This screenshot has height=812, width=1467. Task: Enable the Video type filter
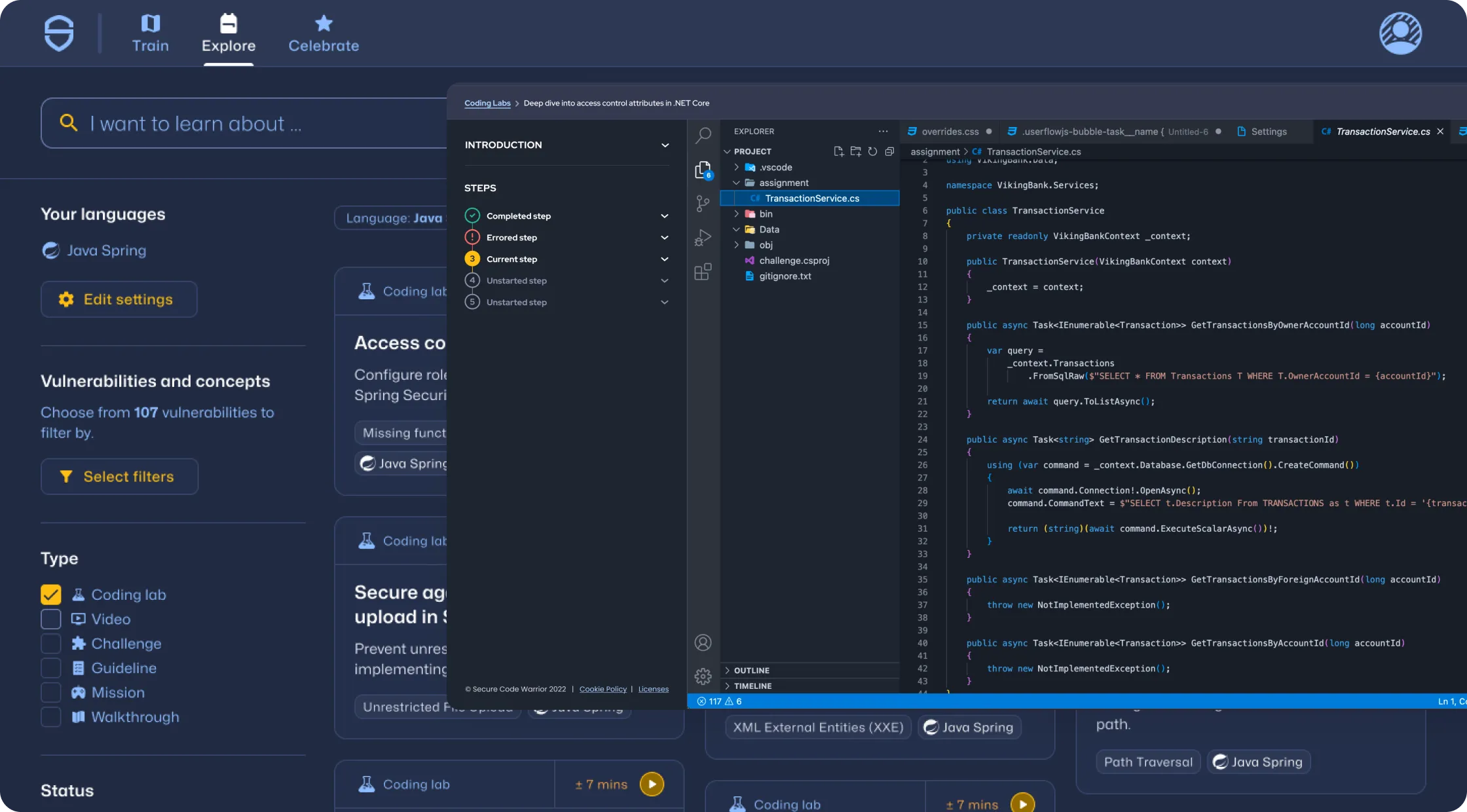(x=50, y=619)
